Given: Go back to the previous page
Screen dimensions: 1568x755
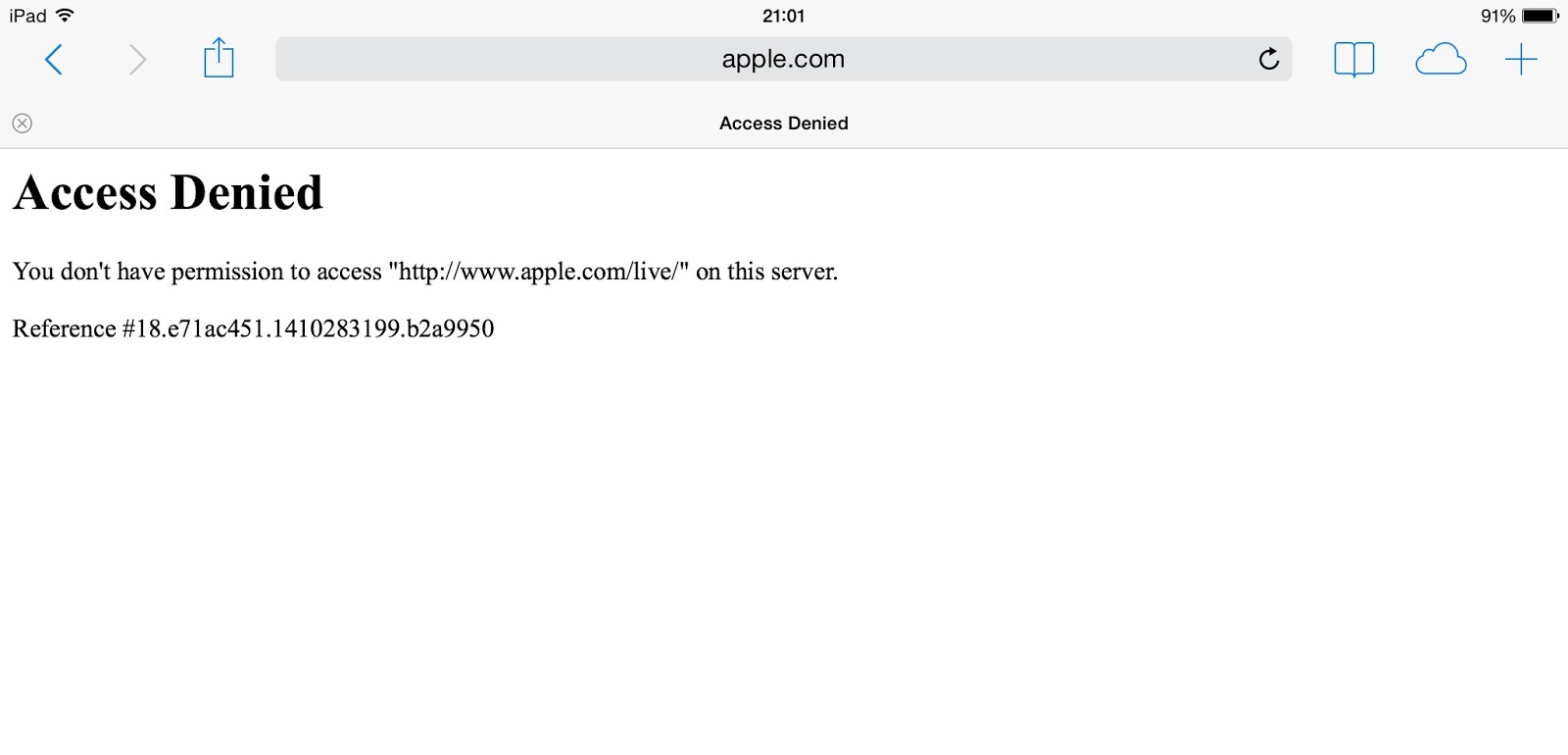Looking at the screenshot, I should coord(54,60).
